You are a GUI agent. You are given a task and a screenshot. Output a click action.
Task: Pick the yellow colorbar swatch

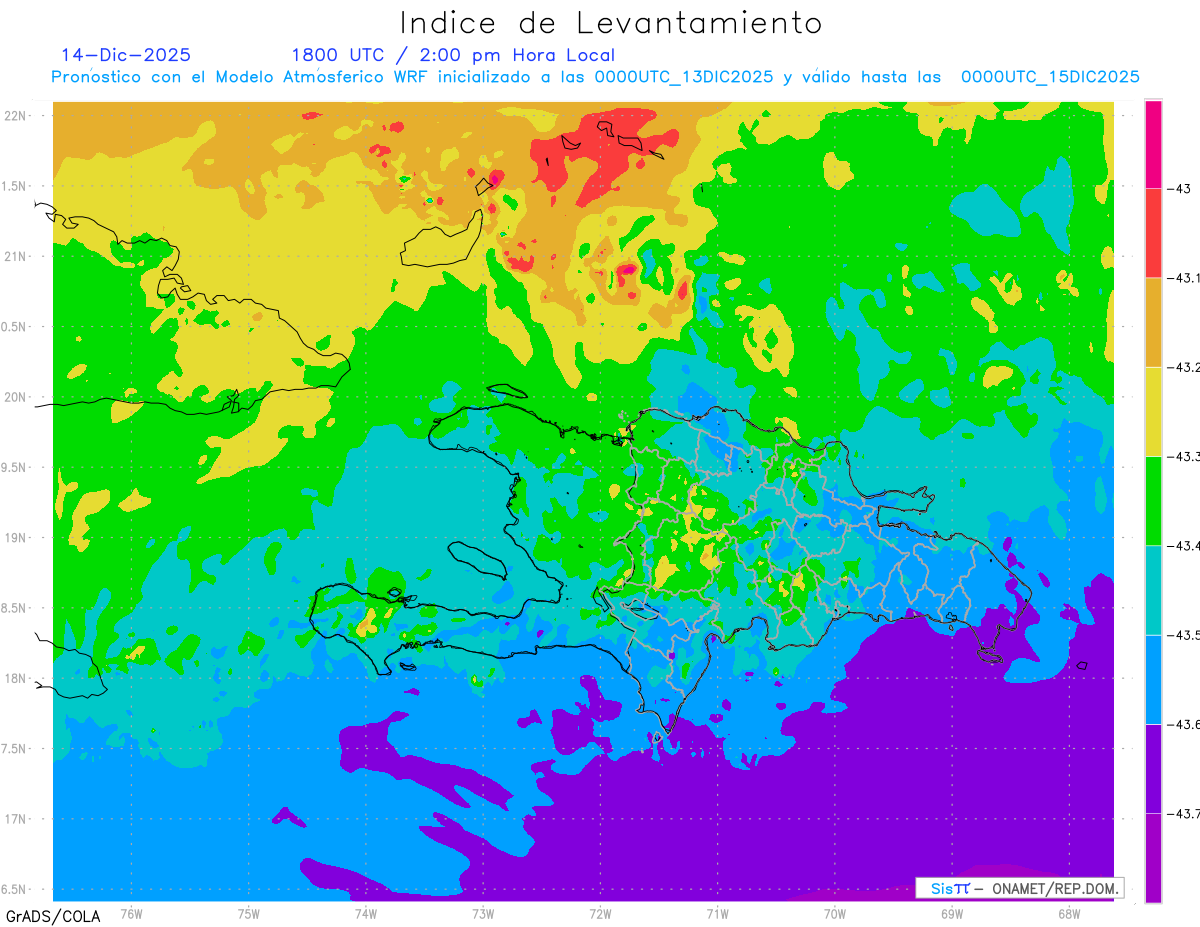click(x=1153, y=411)
